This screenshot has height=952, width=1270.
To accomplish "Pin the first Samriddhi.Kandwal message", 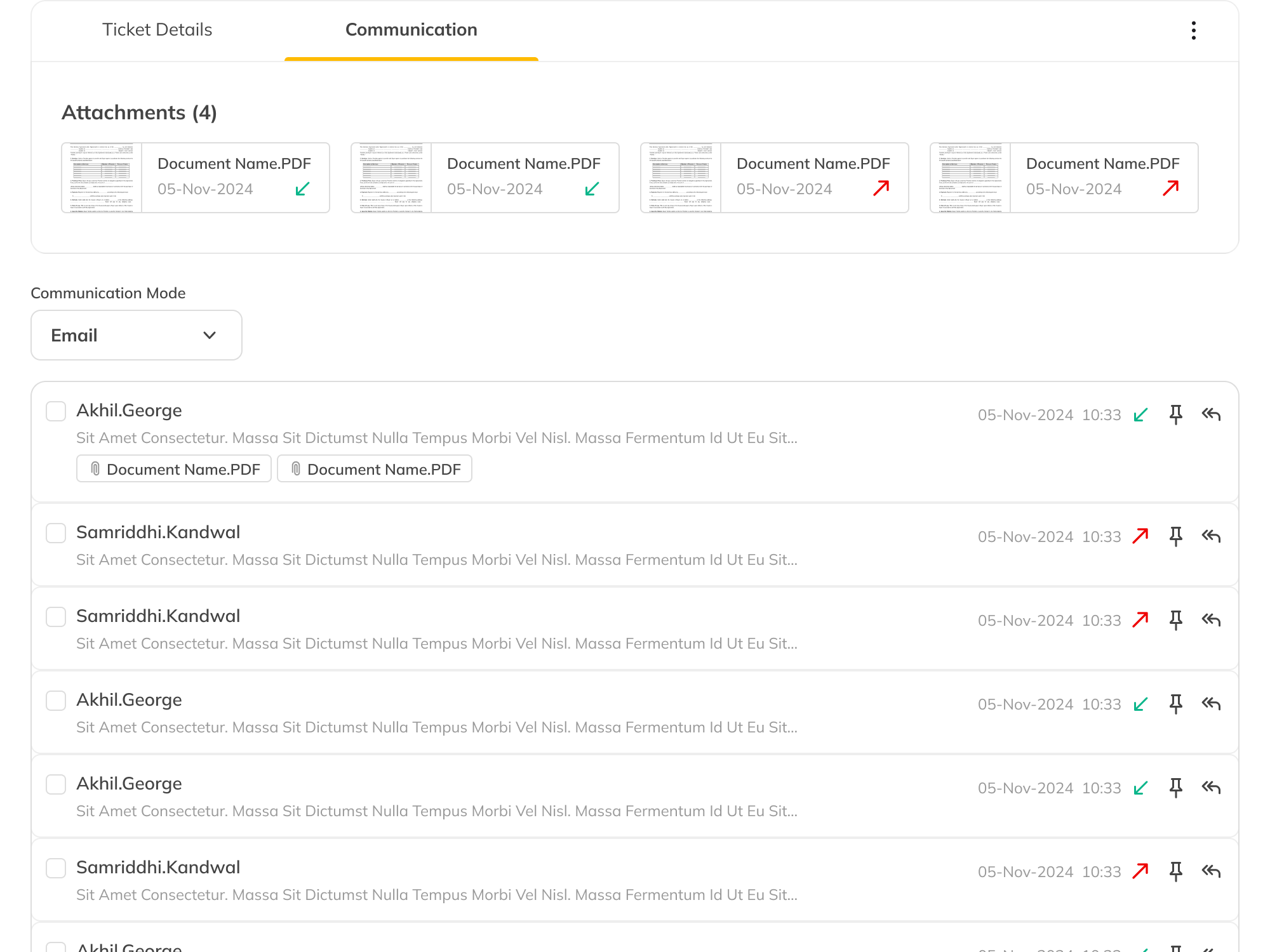I will [x=1176, y=536].
